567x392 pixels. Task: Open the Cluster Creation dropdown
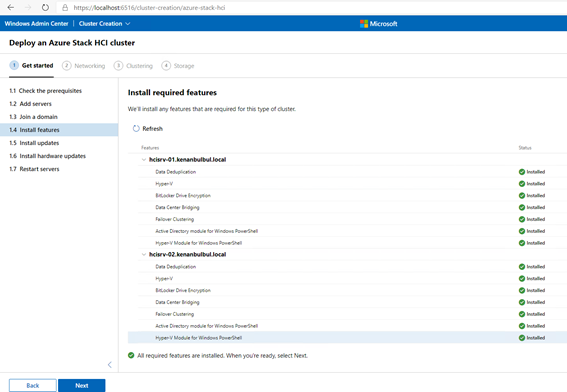coord(104,24)
